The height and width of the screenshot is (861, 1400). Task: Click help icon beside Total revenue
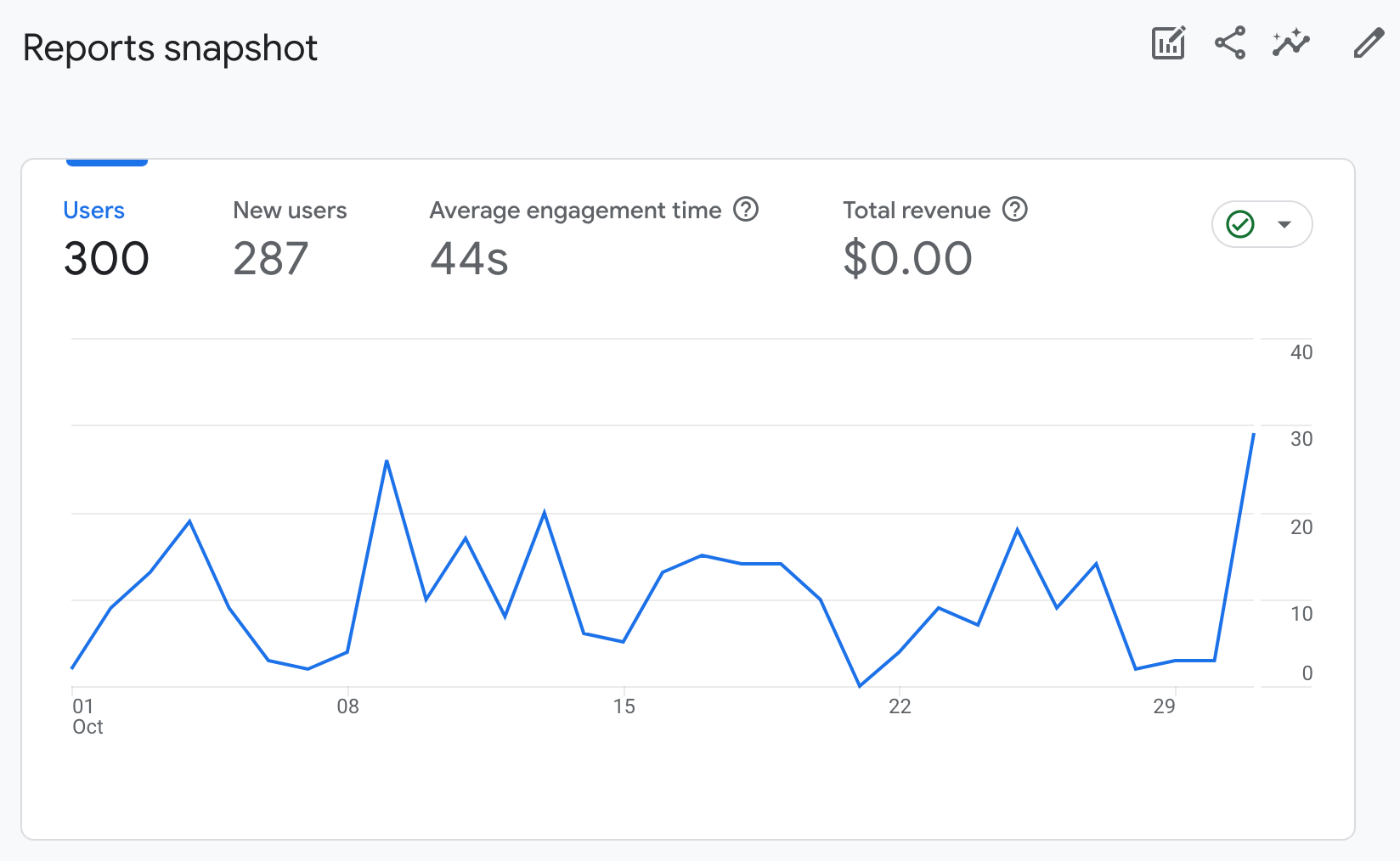pyautogui.click(x=1015, y=209)
